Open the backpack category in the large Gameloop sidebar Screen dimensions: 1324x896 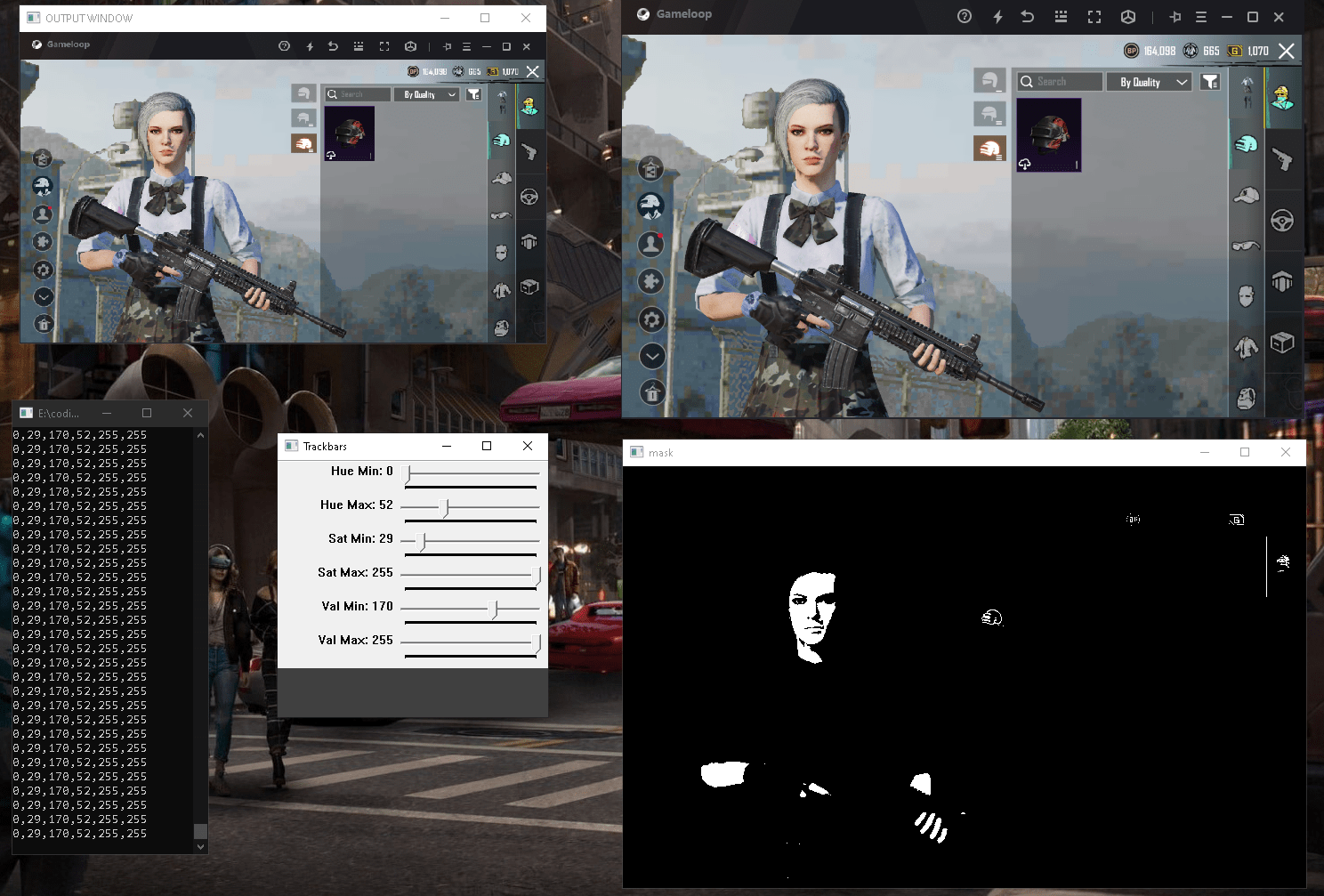pyautogui.click(x=1247, y=399)
